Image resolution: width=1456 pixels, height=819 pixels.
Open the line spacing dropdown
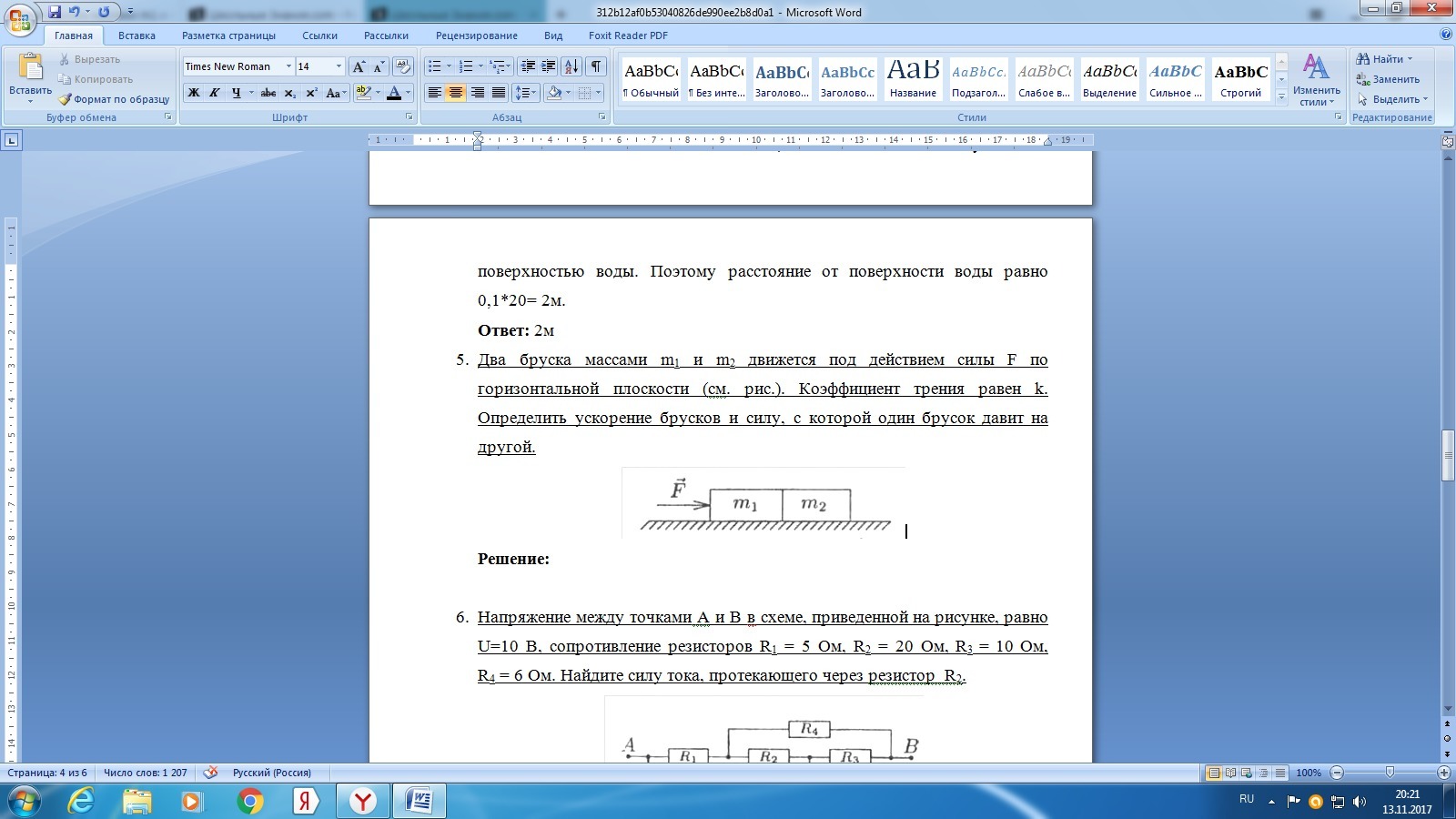(525, 93)
